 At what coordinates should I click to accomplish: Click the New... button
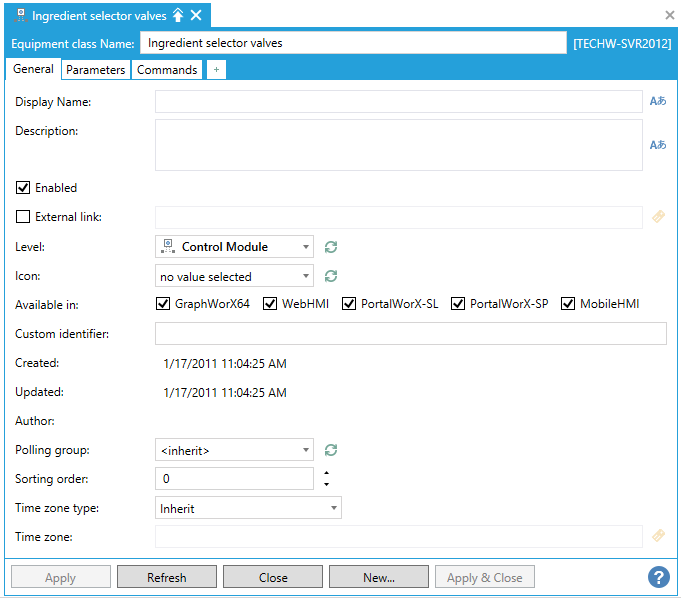(x=379, y=577)
